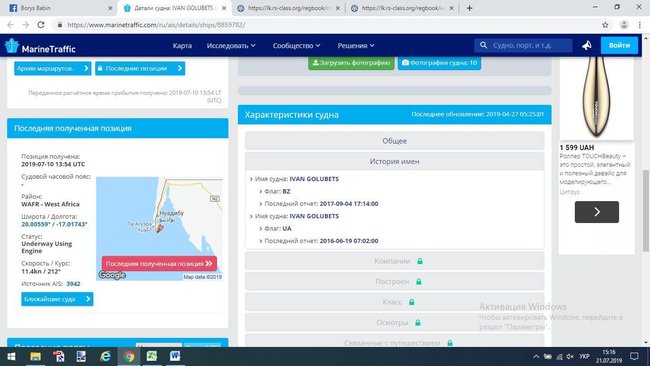Open File Explorer from taskbar
Viewport: 650px width, 366px height.
[x=35, y=356]
